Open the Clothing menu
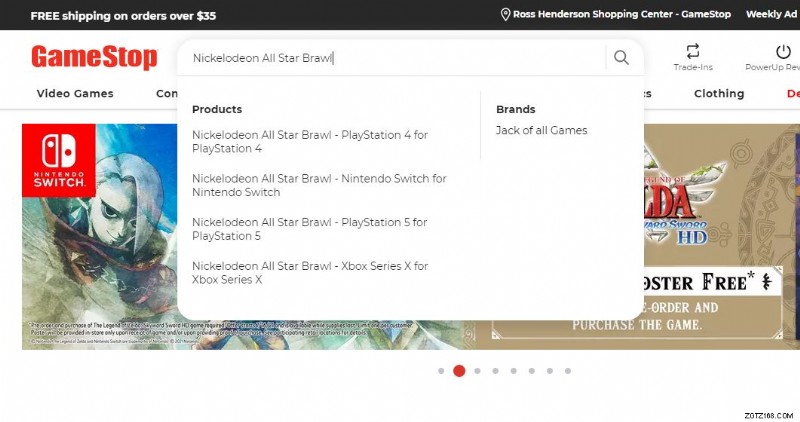Image resolution: width=800 pixels, height=422 pixels. 719,94
